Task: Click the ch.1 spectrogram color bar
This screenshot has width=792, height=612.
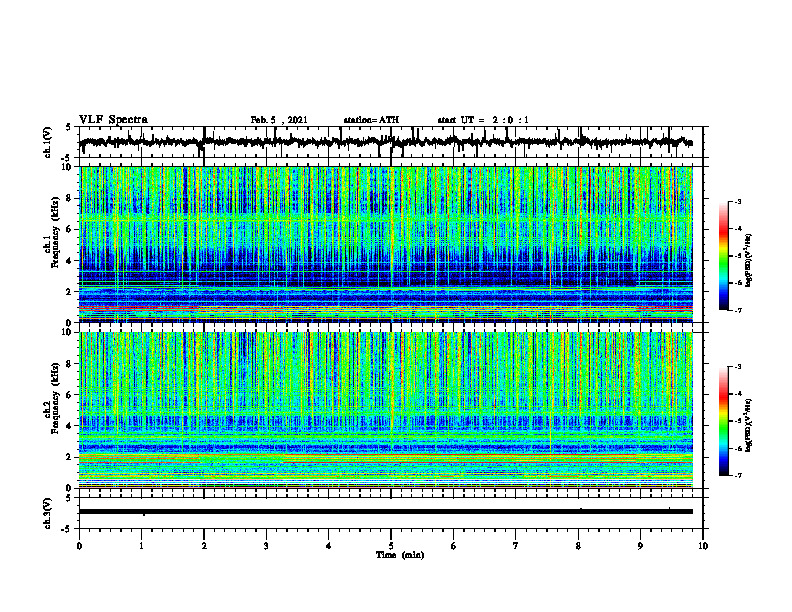Action: click(x=724, y=256)
